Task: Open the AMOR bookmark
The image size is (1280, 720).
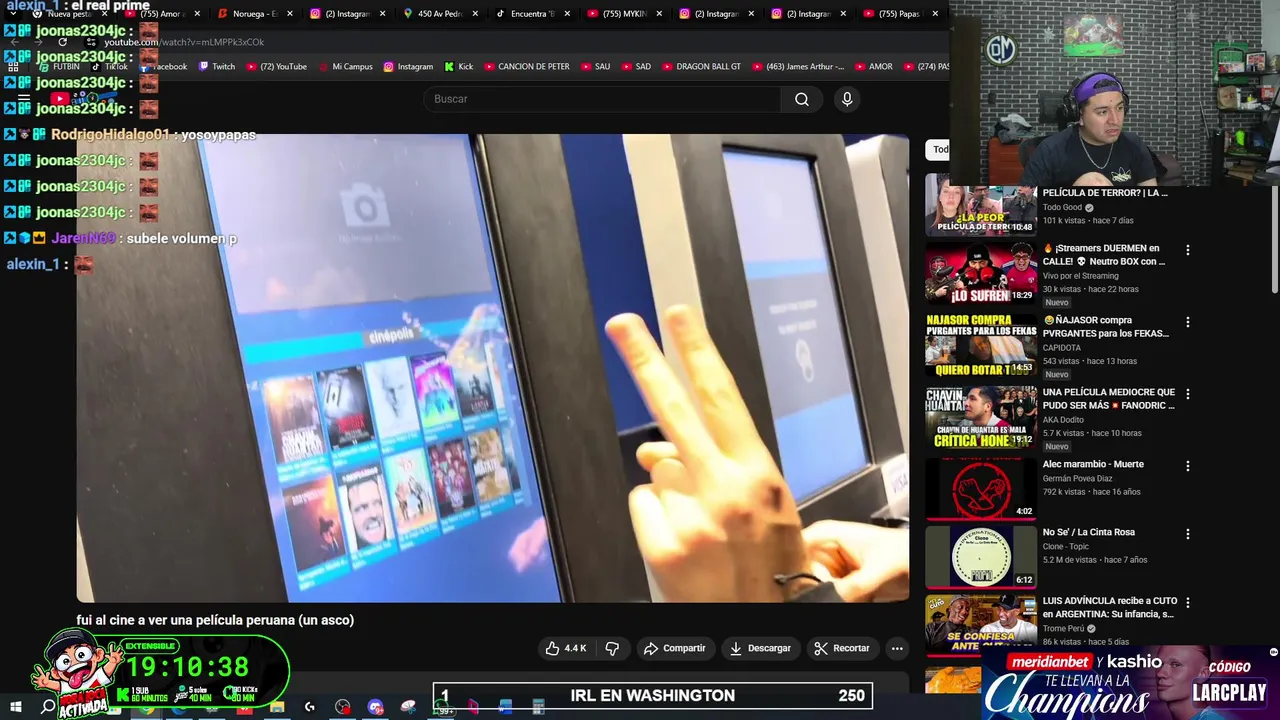Action: tap(873, 67)
